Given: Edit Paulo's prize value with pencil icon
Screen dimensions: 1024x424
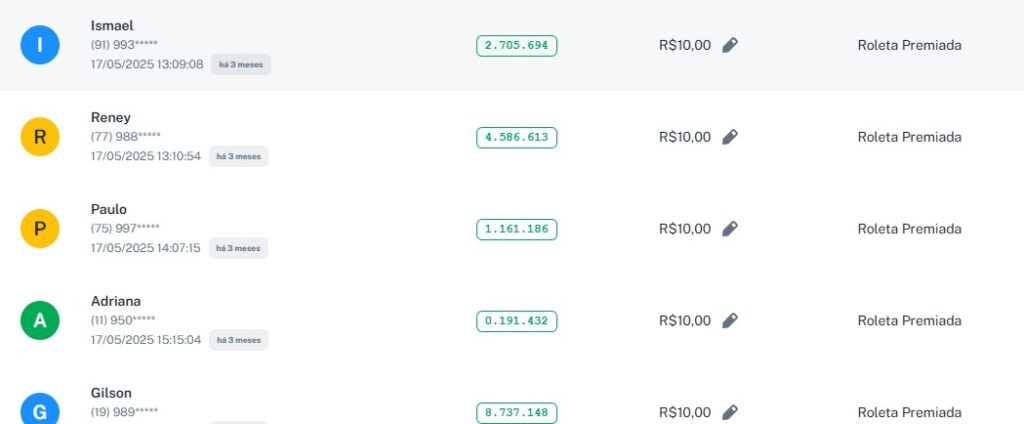Looking at the screenshot, I should click(x=730, y=229).
